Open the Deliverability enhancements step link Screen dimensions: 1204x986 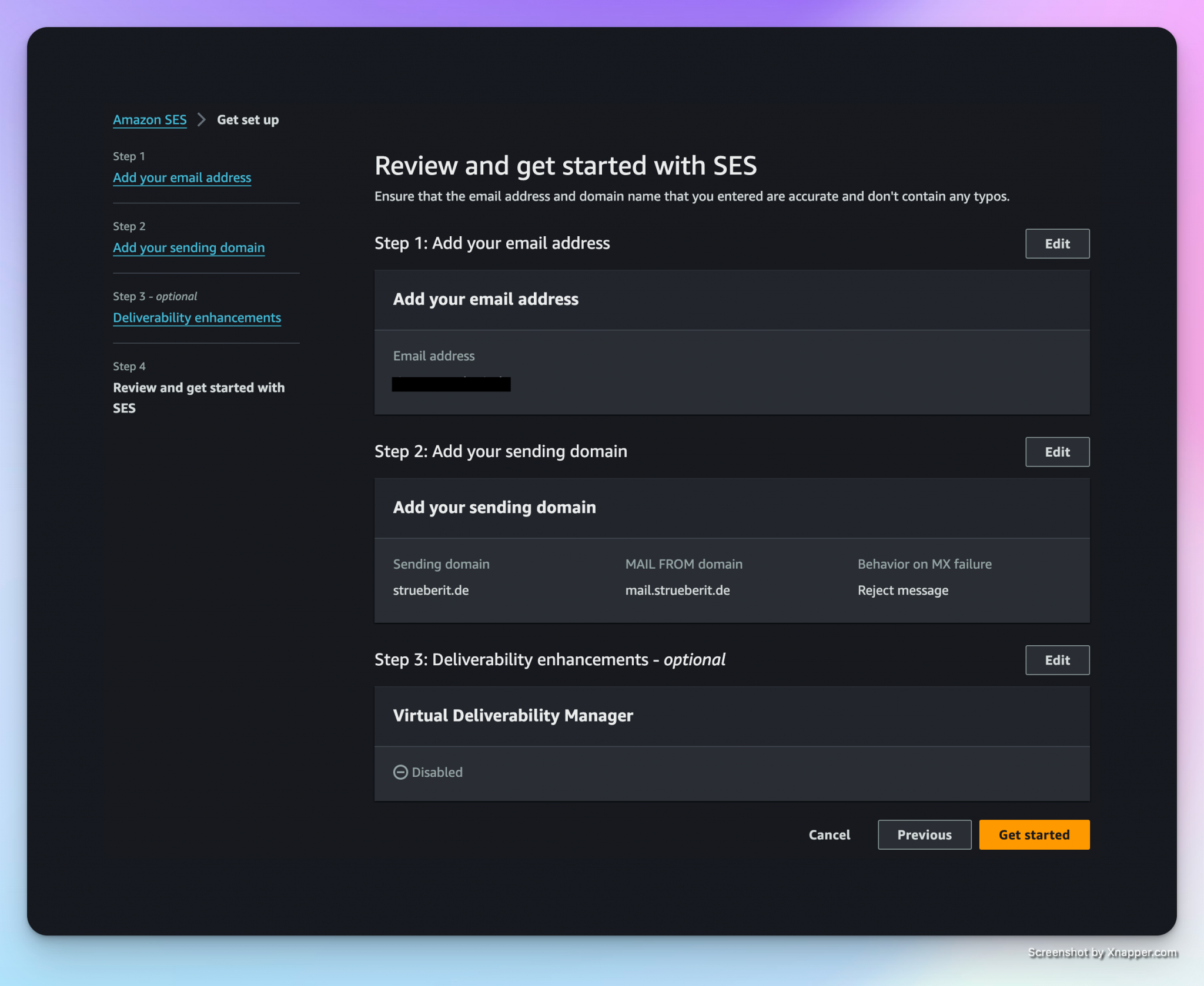click(x=196, y=317)
